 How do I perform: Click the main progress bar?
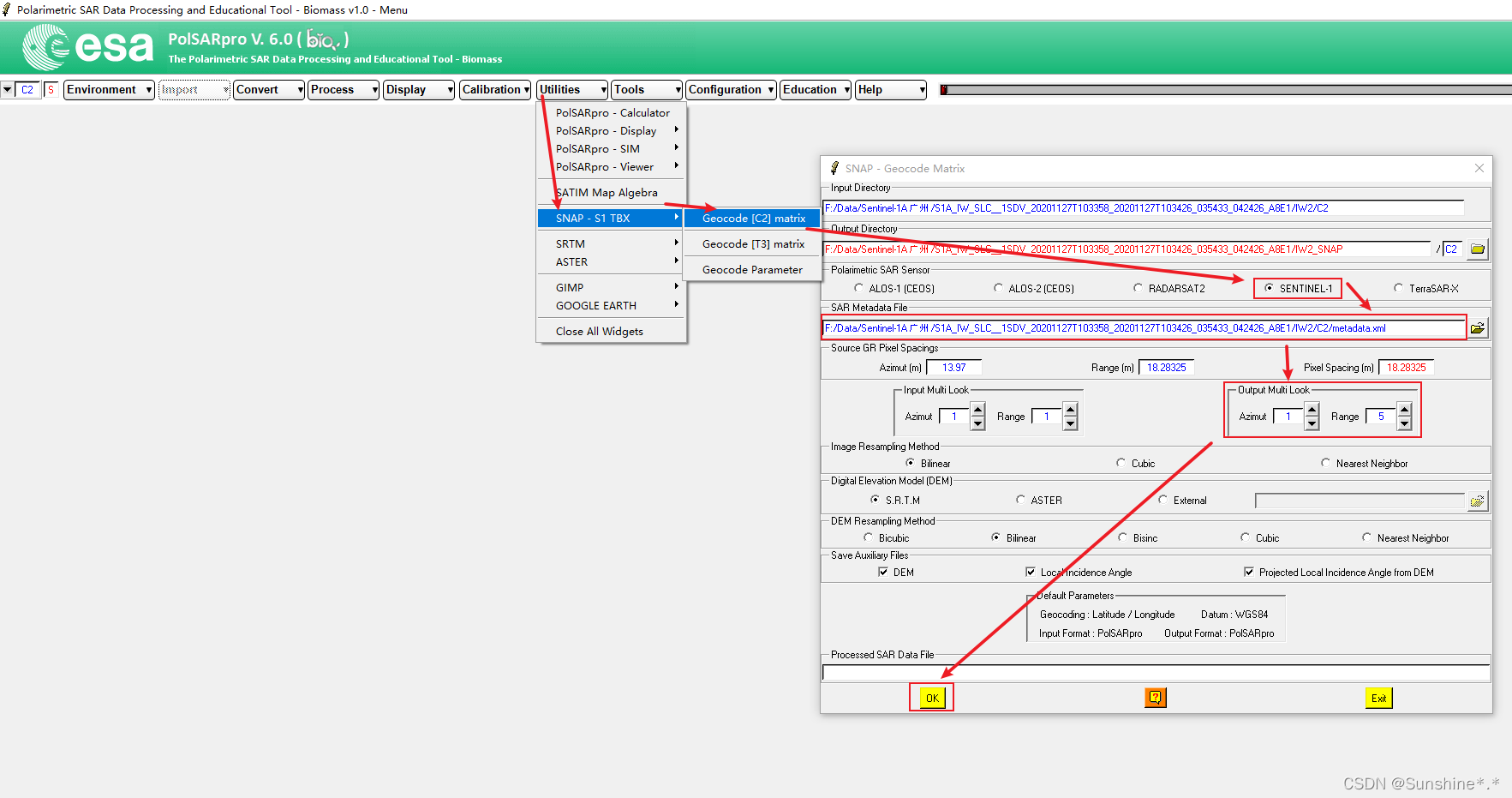click(x=1226, y=90)
